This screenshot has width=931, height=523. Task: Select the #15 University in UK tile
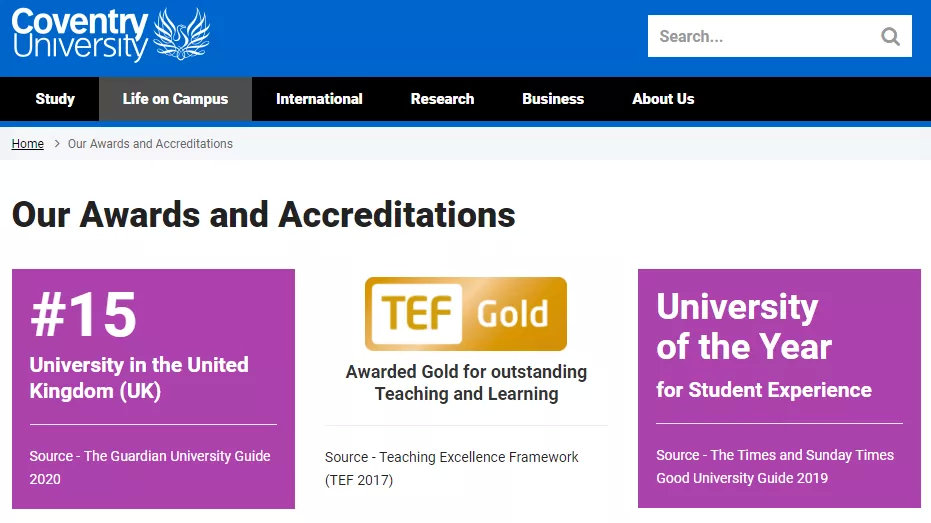[153, 389]
